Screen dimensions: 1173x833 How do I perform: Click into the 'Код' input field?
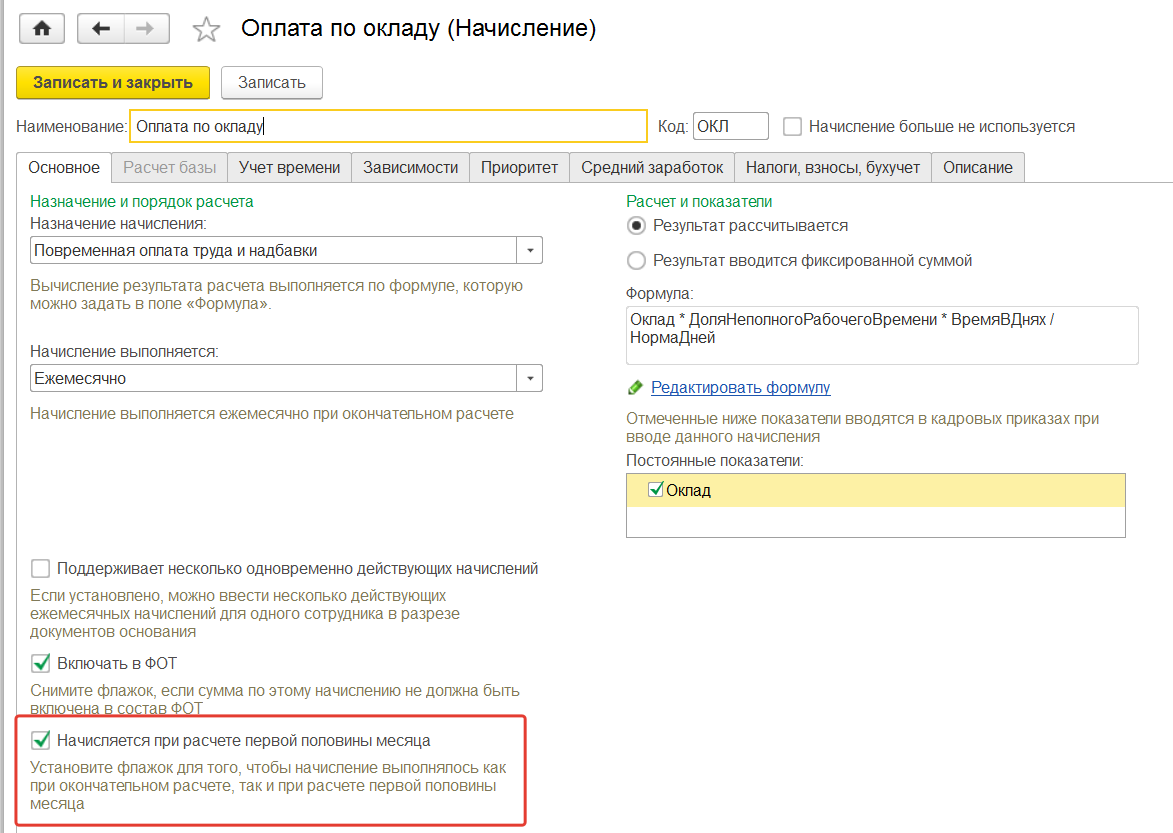tap(730, 126)
